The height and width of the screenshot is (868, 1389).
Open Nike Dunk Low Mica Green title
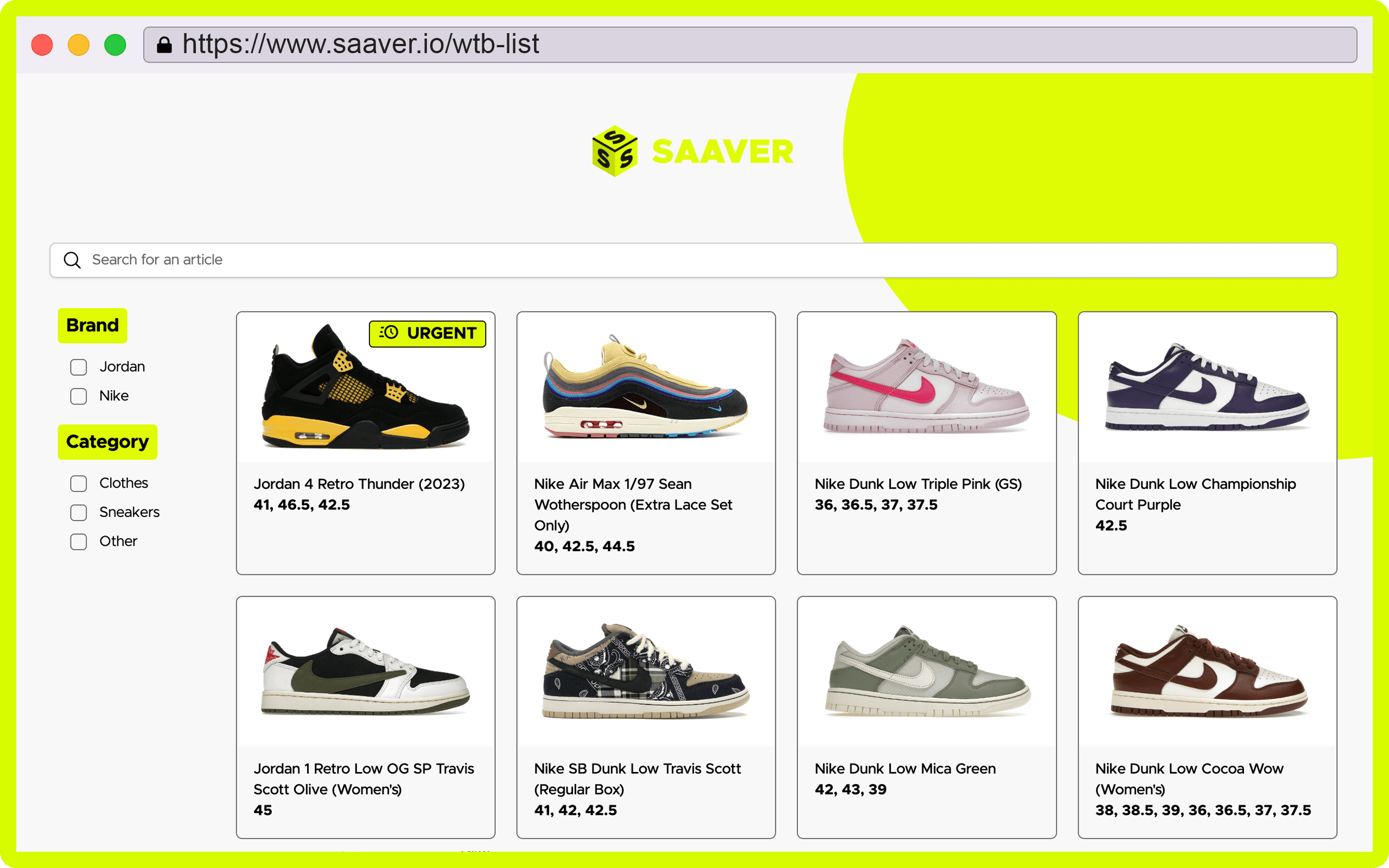point(905,769)
